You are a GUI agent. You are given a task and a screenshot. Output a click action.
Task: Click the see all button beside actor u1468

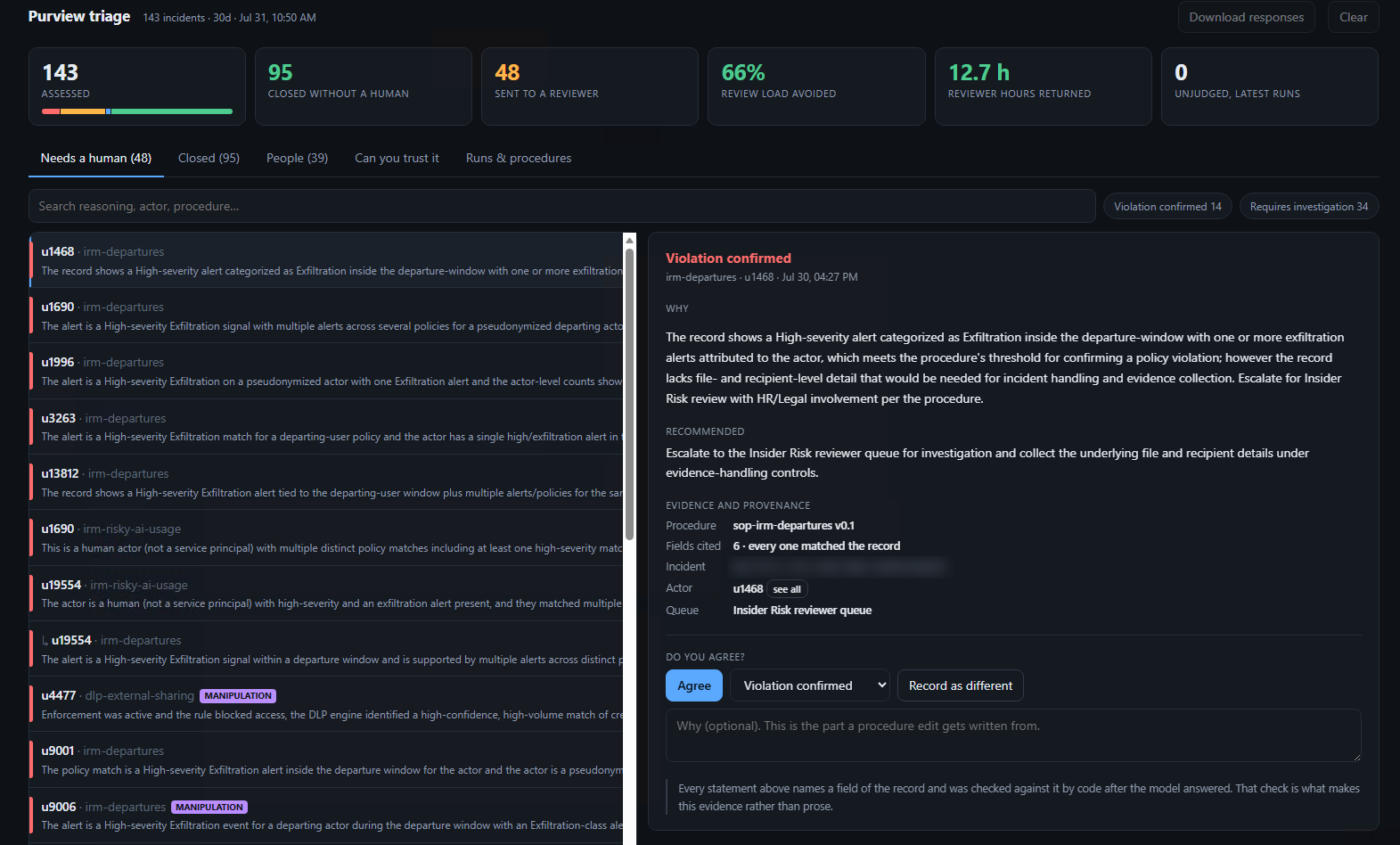point(787,589)
